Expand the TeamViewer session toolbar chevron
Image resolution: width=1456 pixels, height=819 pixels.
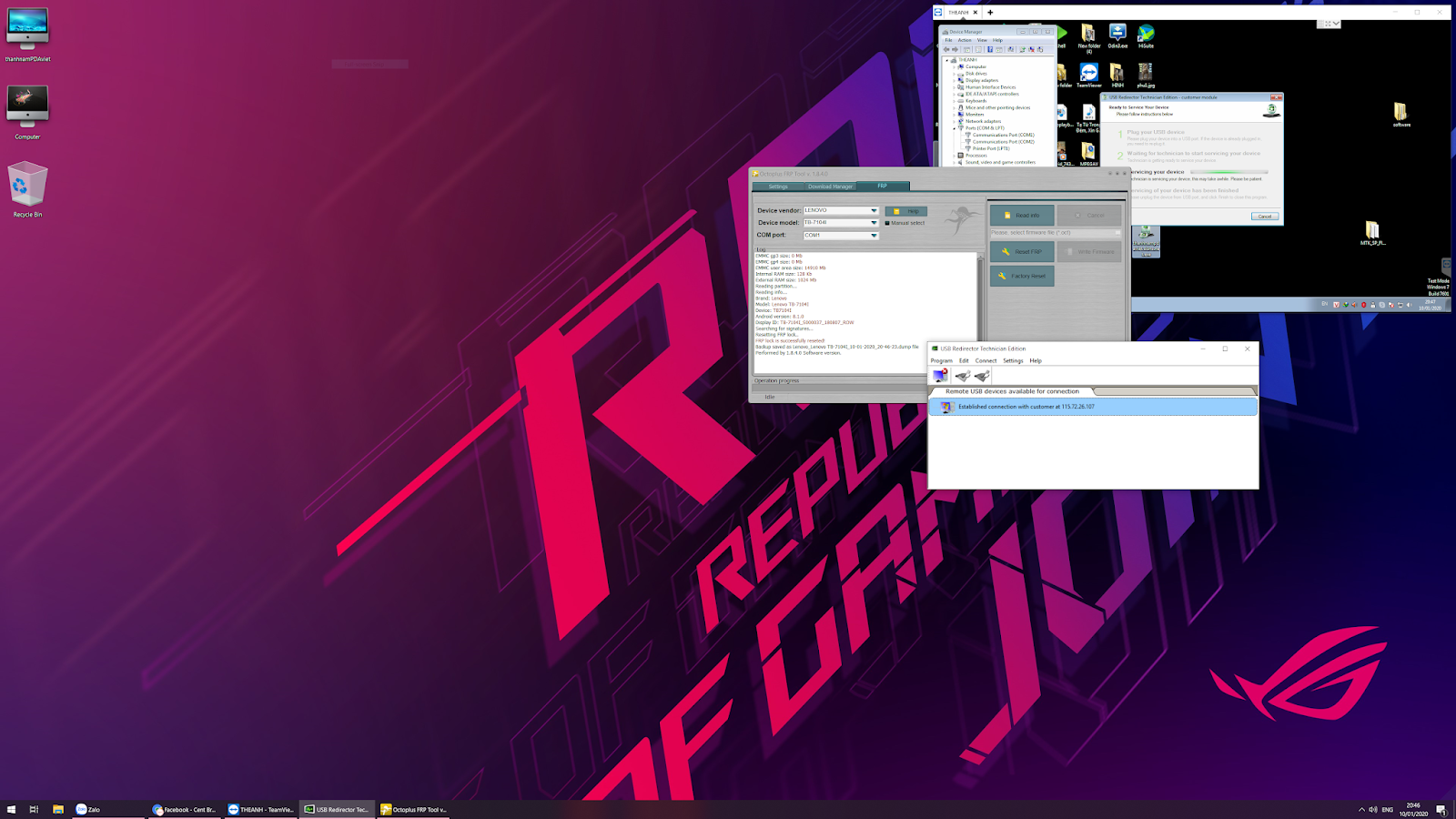(1336, 24)
